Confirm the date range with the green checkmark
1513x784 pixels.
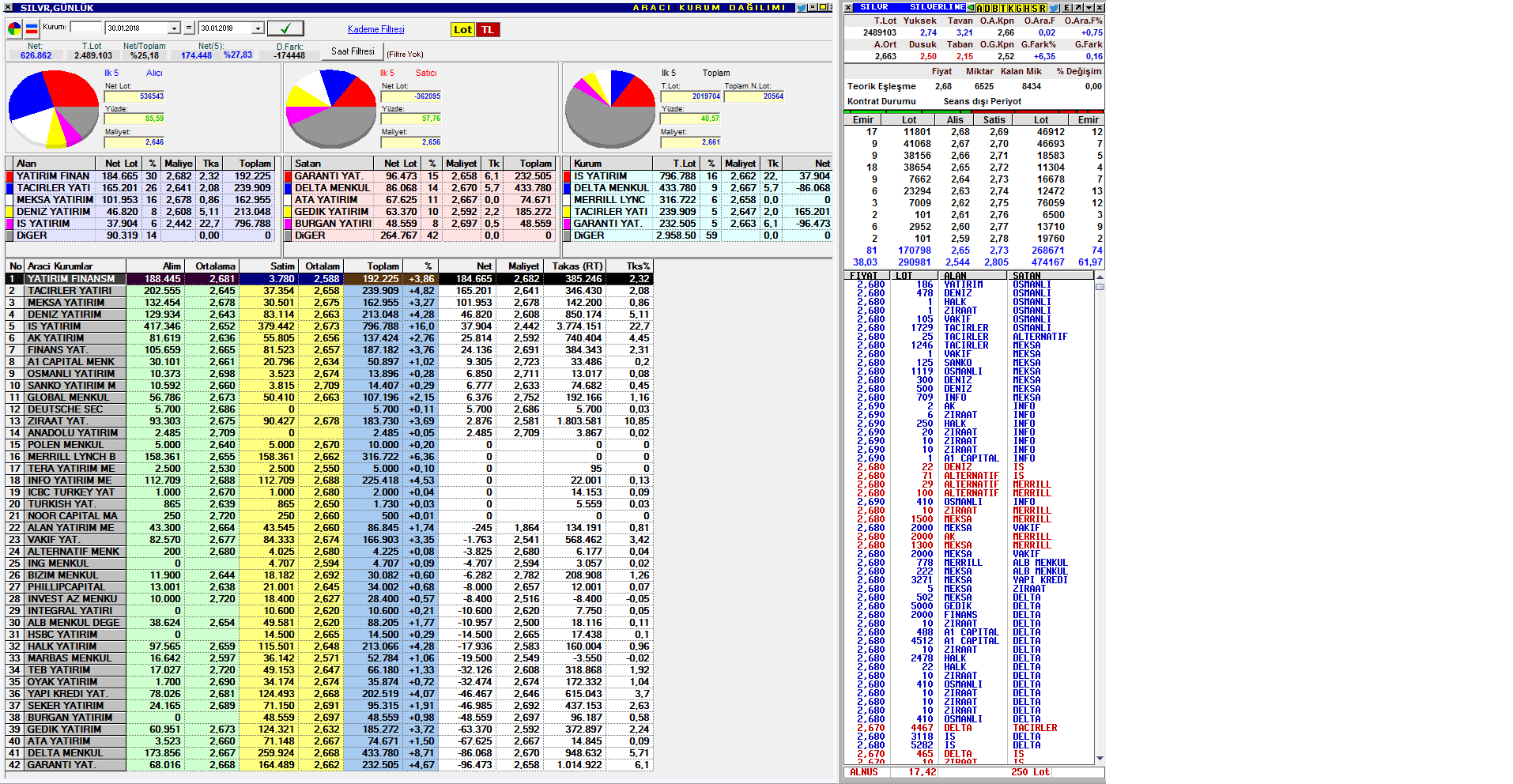tap(285, 28)
